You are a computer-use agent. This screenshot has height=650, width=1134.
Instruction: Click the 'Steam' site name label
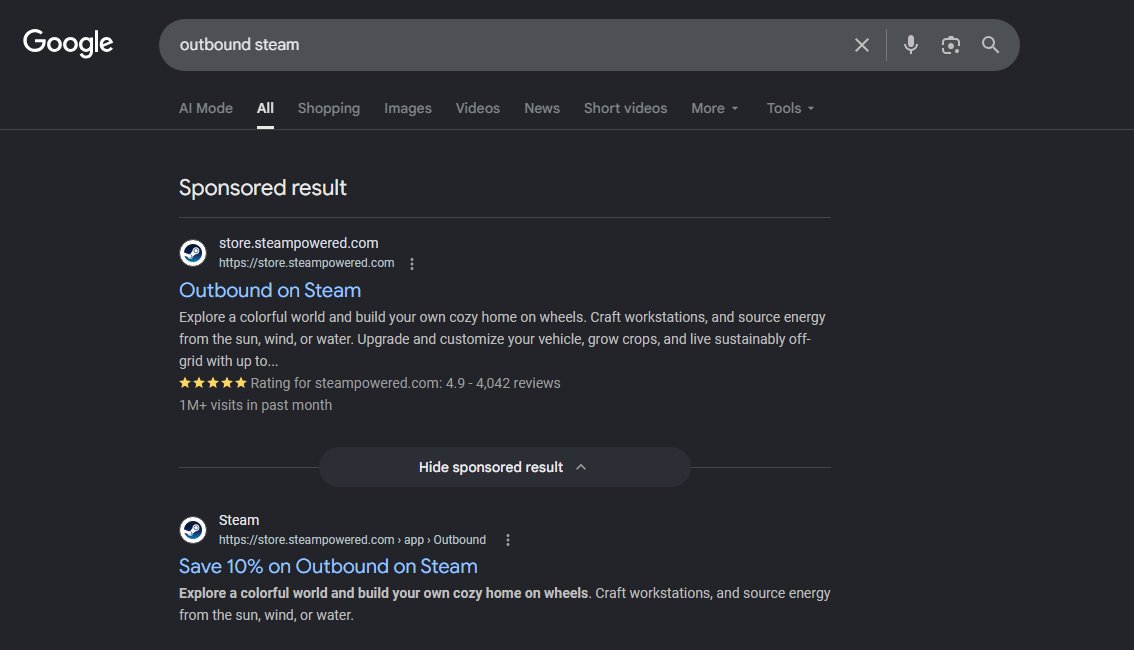coord(239,521)
